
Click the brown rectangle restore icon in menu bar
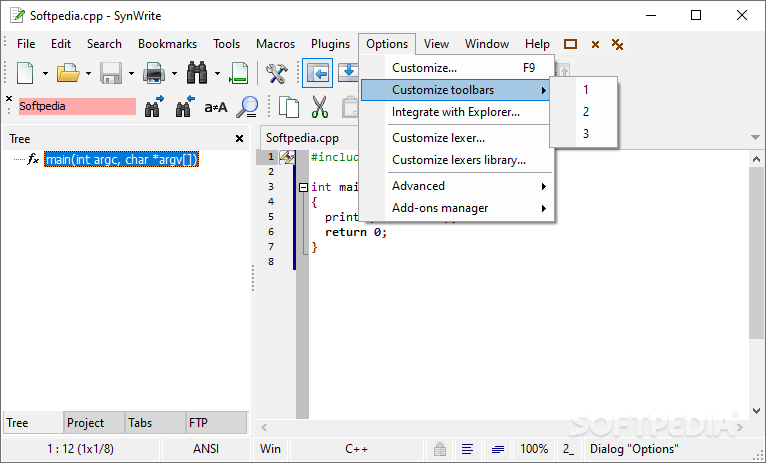click(570, 44)
